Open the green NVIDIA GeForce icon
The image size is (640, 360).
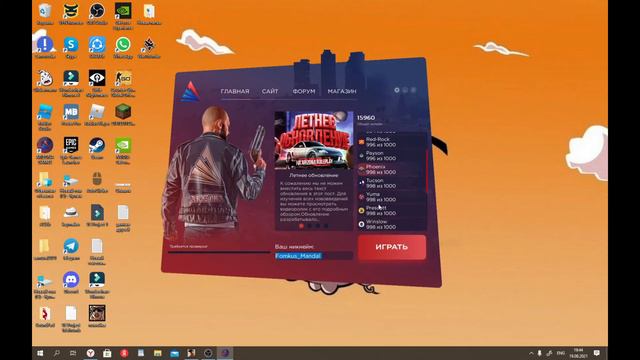point(123,150)
